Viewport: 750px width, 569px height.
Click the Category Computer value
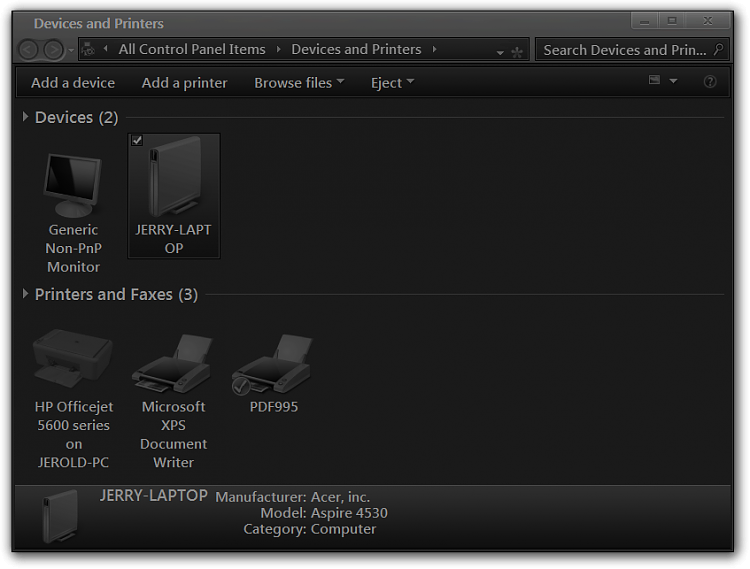pyautogui.click(x=343, y=529)
